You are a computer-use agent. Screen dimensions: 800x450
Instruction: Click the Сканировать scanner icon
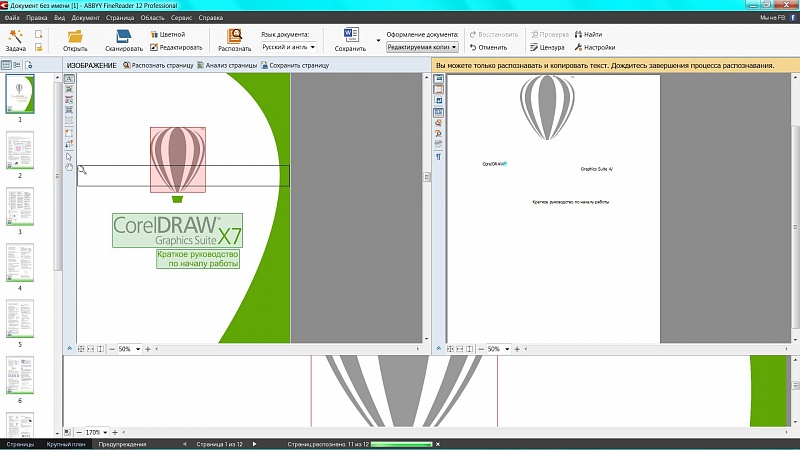coord(123,35)
